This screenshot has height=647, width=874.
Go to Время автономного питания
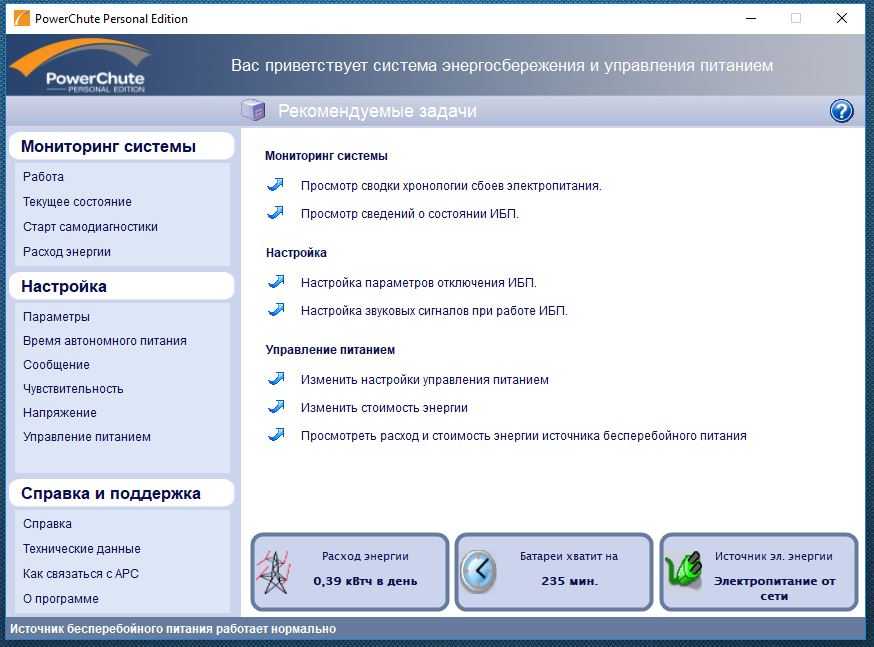104,341
